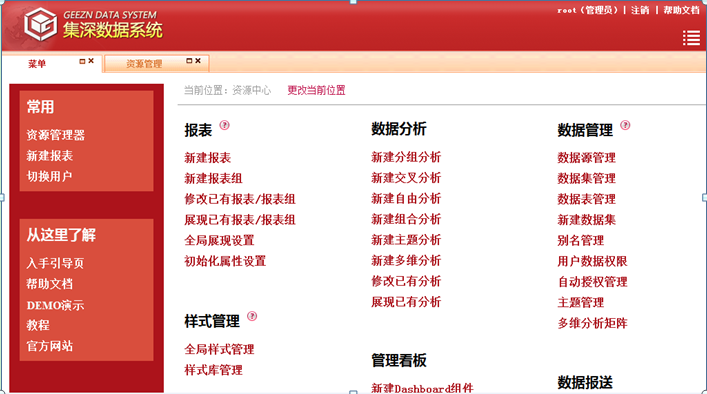Image resolution: width=707 pixels, height=394 pixels.
Task: Maximize the 资源管理 tab panel
Action: coord(189,61)
